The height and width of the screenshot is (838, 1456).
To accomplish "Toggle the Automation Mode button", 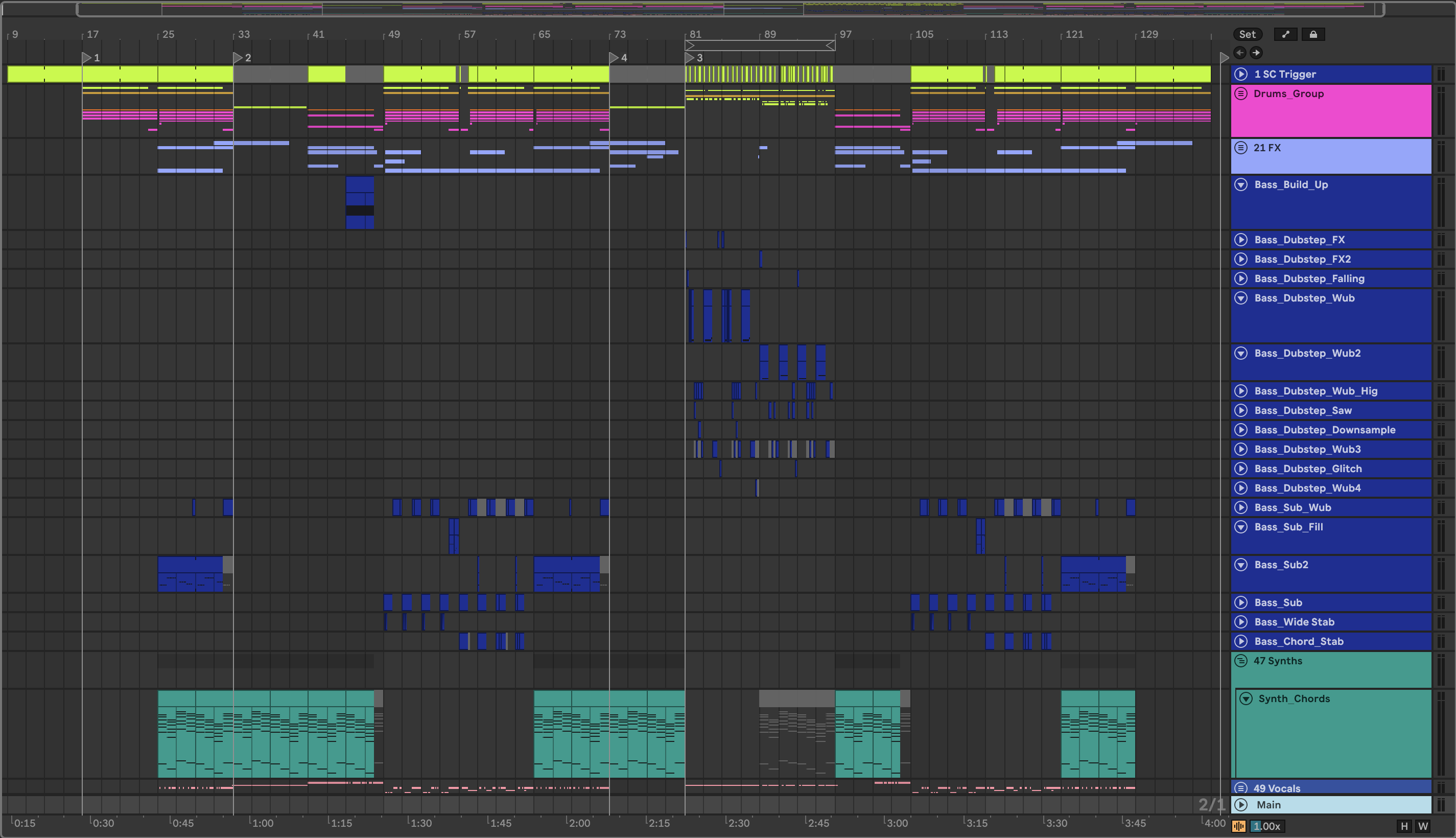I will (x=1285, y=35).
